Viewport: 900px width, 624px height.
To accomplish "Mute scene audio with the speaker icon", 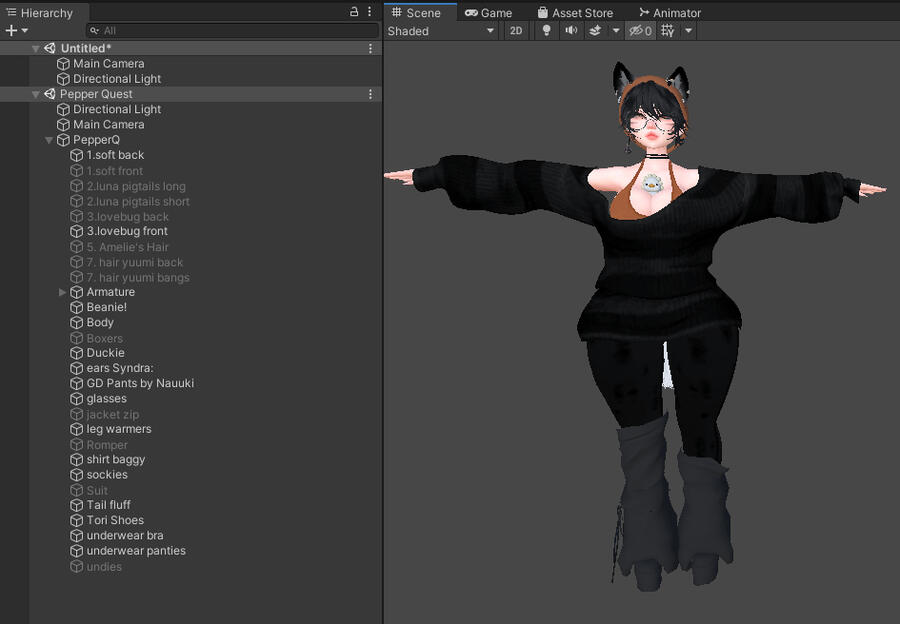I will click(x=571, y=31).
